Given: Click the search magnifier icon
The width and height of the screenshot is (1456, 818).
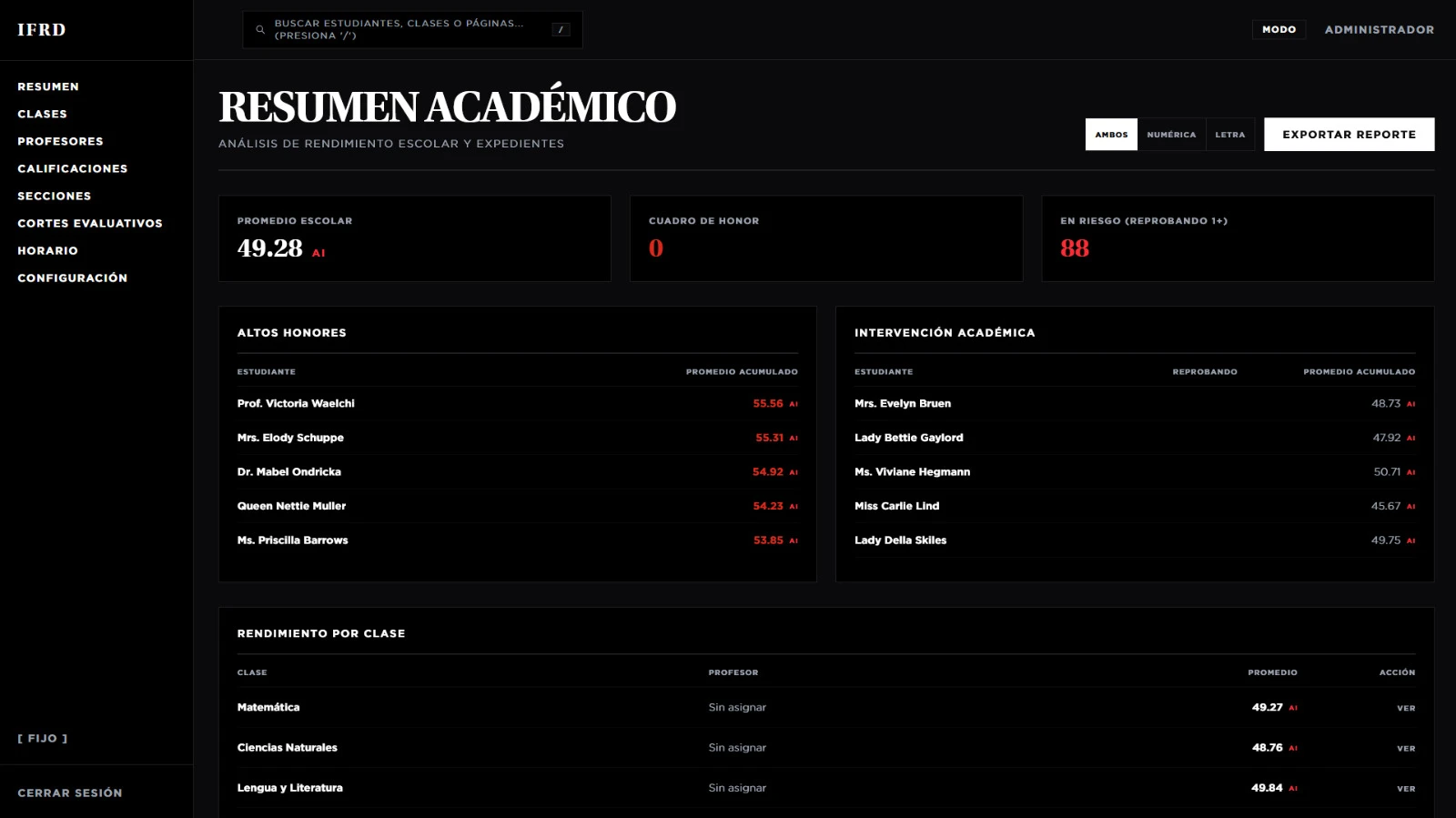Looking at the screenshot, I should [x=260, y=30].
